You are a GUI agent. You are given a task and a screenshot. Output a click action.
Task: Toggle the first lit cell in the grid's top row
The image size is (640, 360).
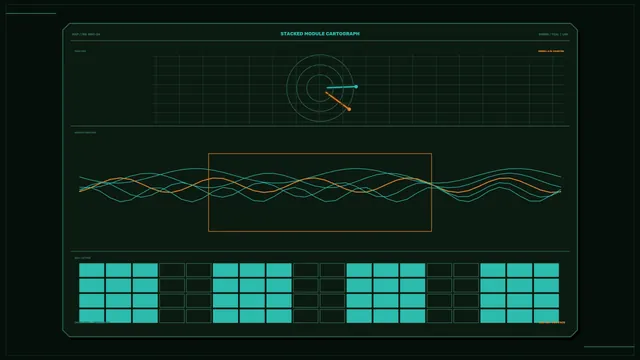point(91,270)
